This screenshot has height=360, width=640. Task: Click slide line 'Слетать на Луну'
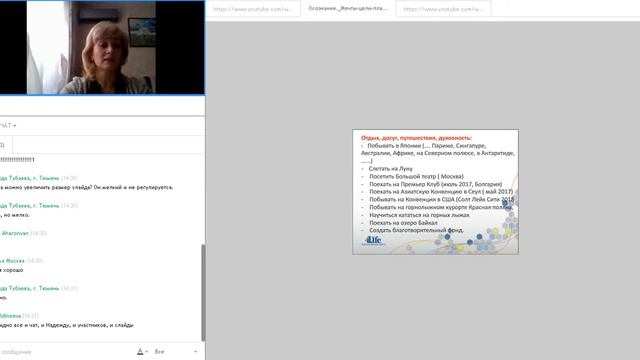click(391, 169)
